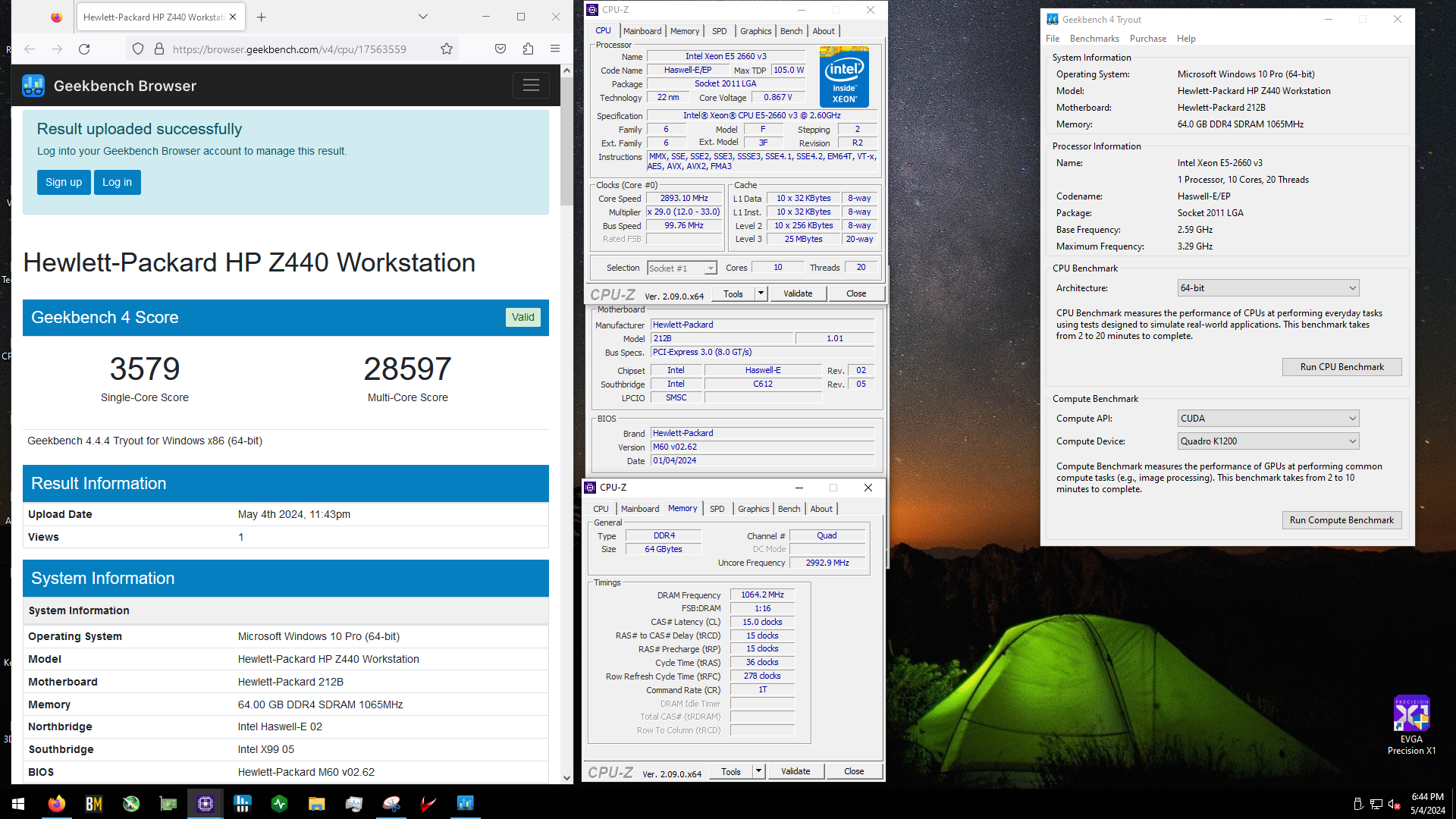Open EVGA Precision X1 desktop shortcut
Viewport: 1456px width, 819px height.
(x=1411, y=725)
